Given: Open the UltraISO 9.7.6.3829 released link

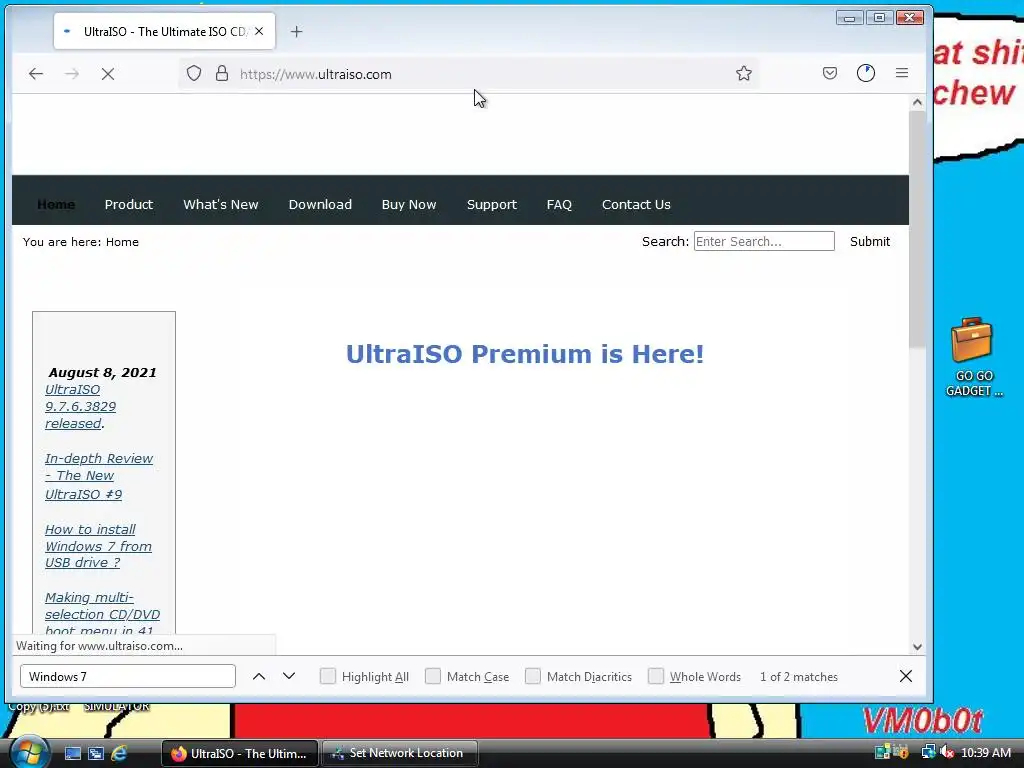Looking at the screenshot, I should (80, 406).
